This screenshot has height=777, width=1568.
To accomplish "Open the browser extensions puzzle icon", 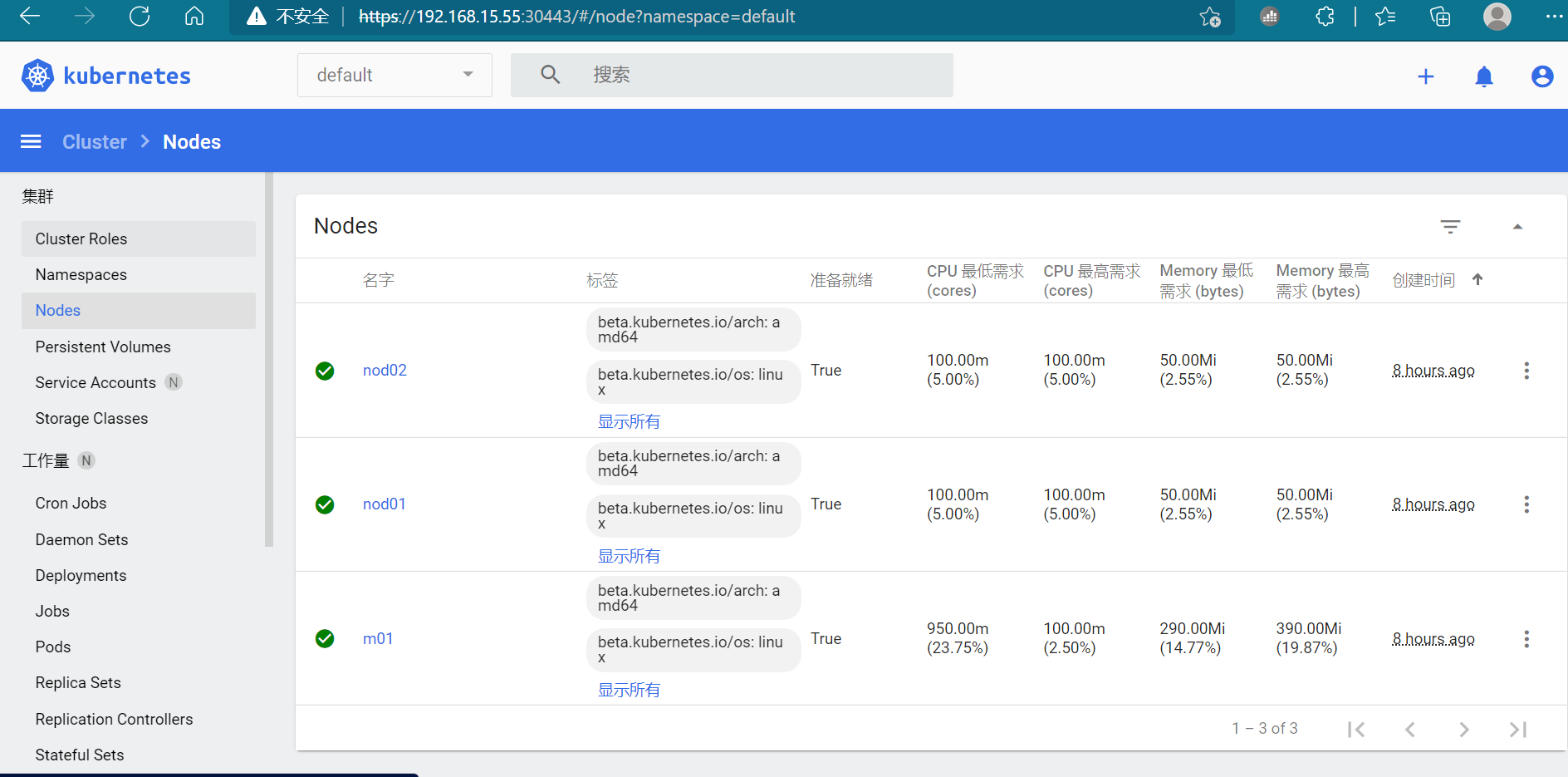I will [1325, 17].
